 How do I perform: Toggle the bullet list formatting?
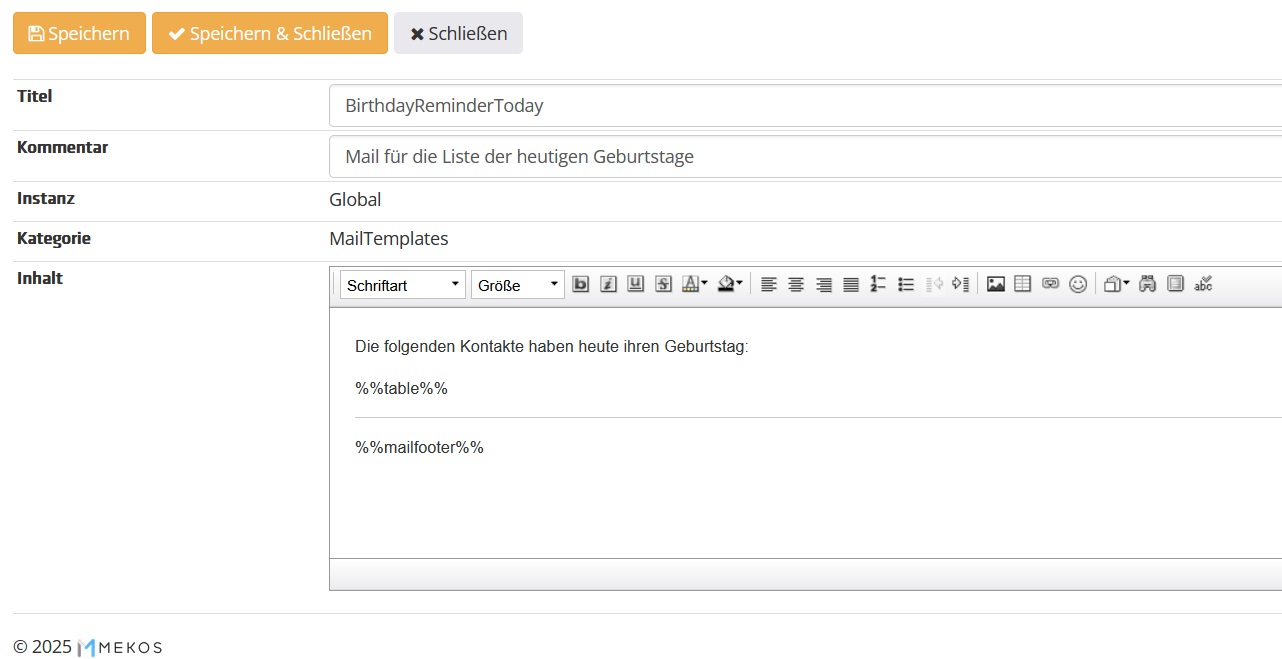click(905, 283)
